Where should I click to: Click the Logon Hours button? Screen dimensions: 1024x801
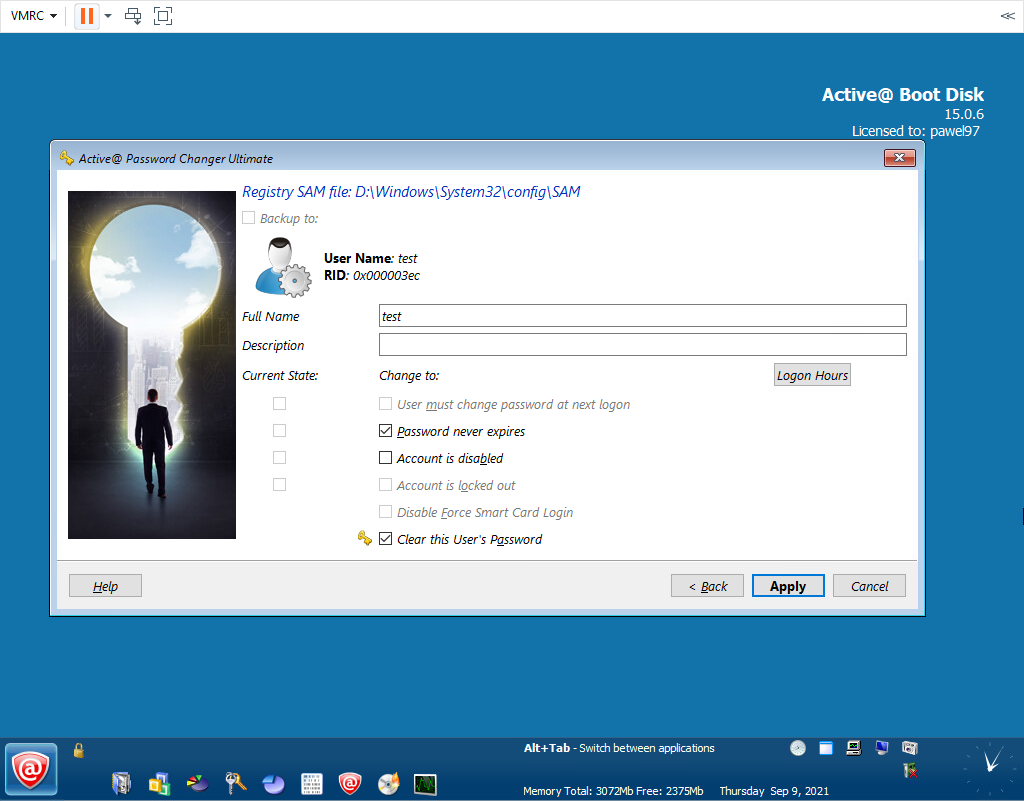[x=812, y=375]
